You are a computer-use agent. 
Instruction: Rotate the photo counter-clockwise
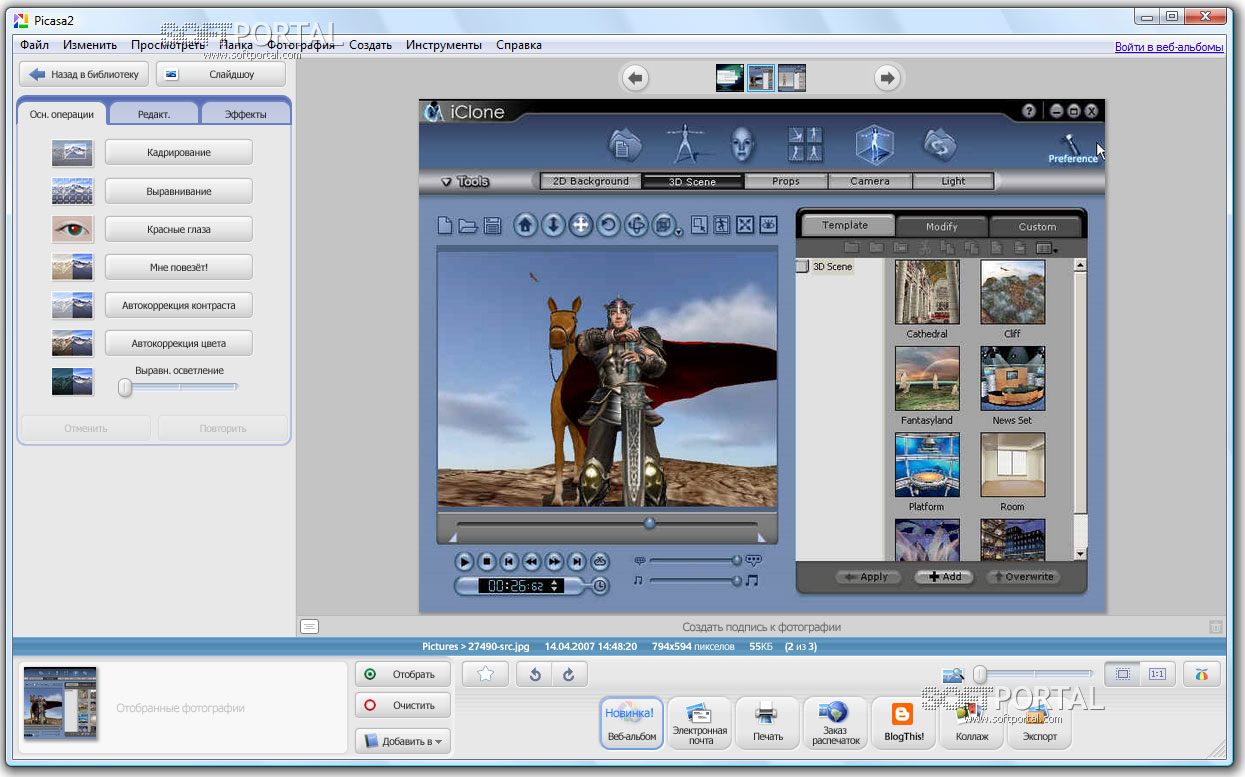535,675
